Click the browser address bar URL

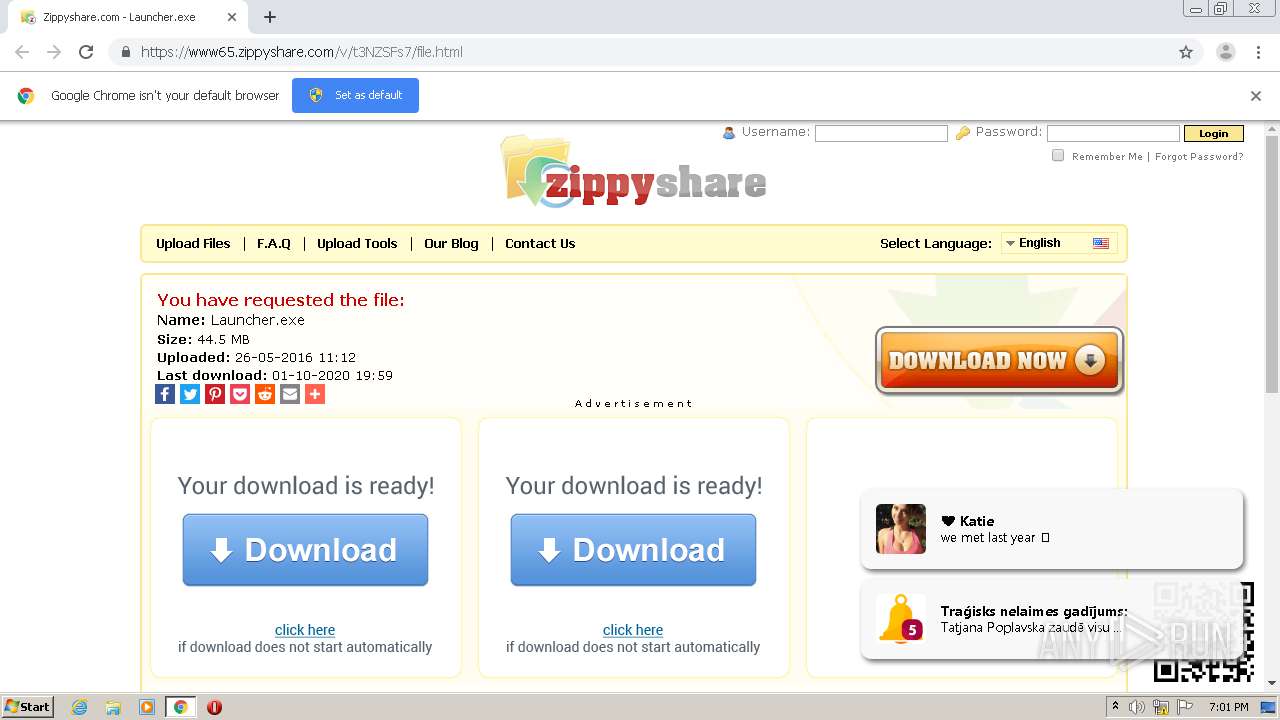301,52
